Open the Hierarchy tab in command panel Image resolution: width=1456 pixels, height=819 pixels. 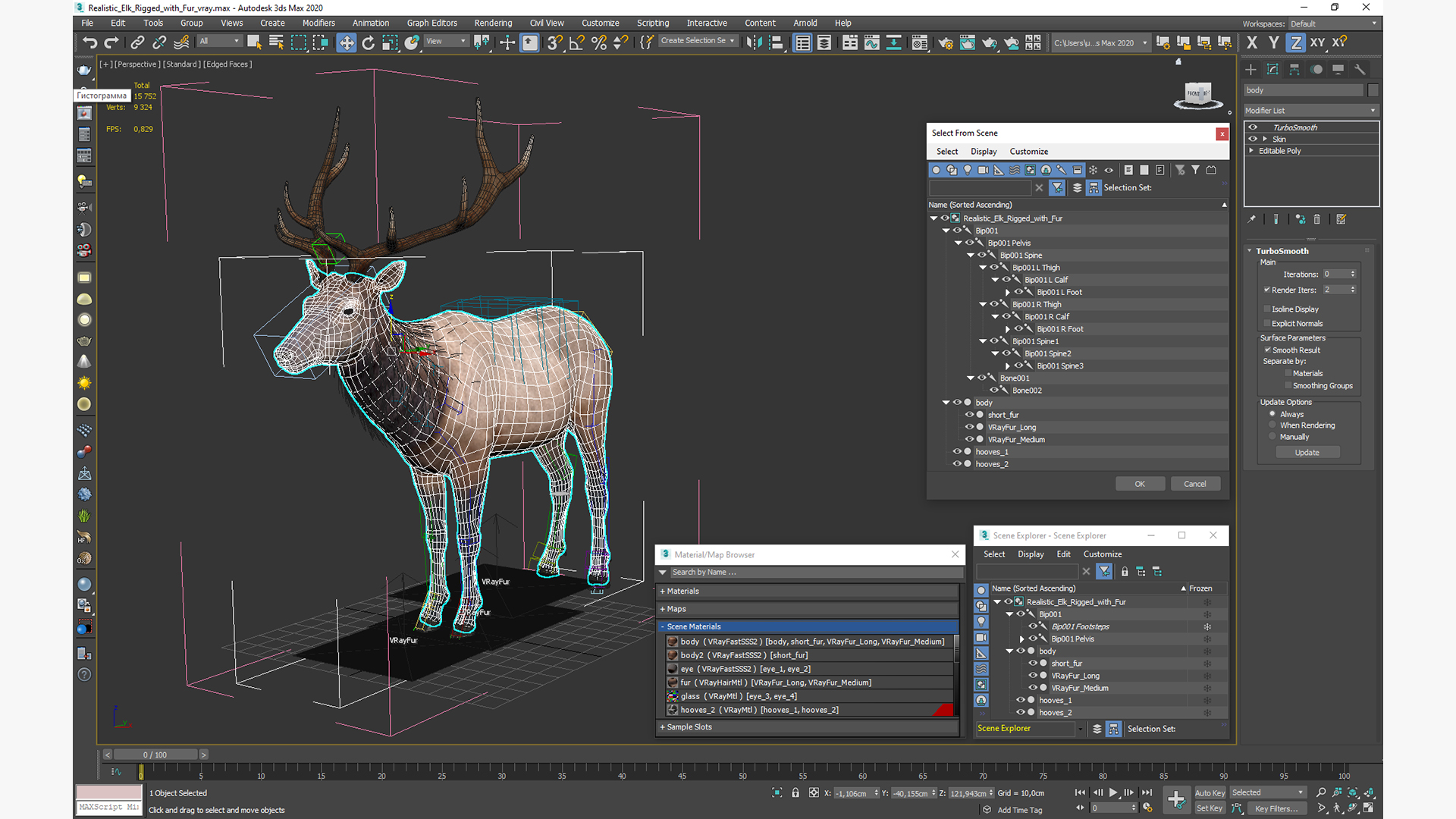click(1294, 69)
